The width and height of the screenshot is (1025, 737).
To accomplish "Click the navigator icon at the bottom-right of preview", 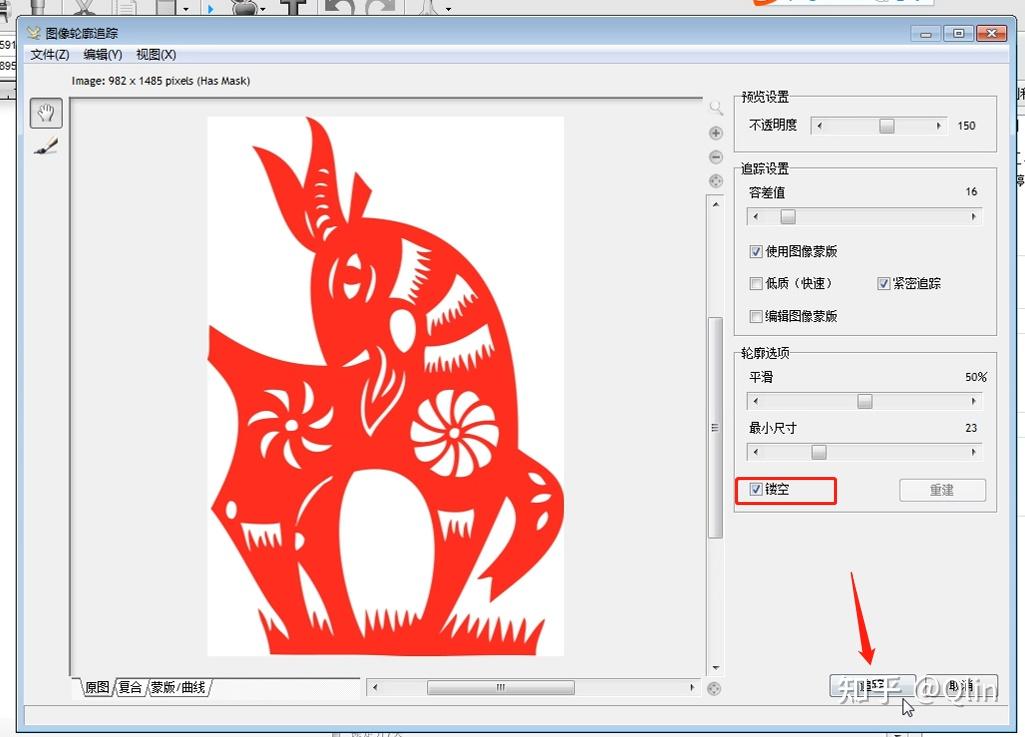I will (715, 688).
